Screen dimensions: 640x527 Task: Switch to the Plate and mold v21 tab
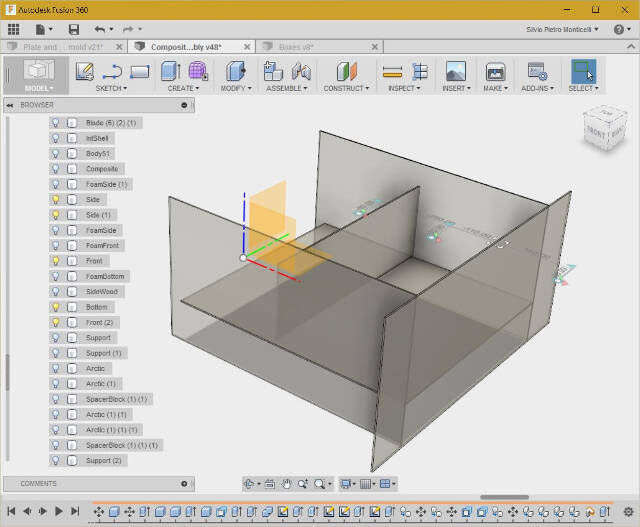[x=63, y=47]
